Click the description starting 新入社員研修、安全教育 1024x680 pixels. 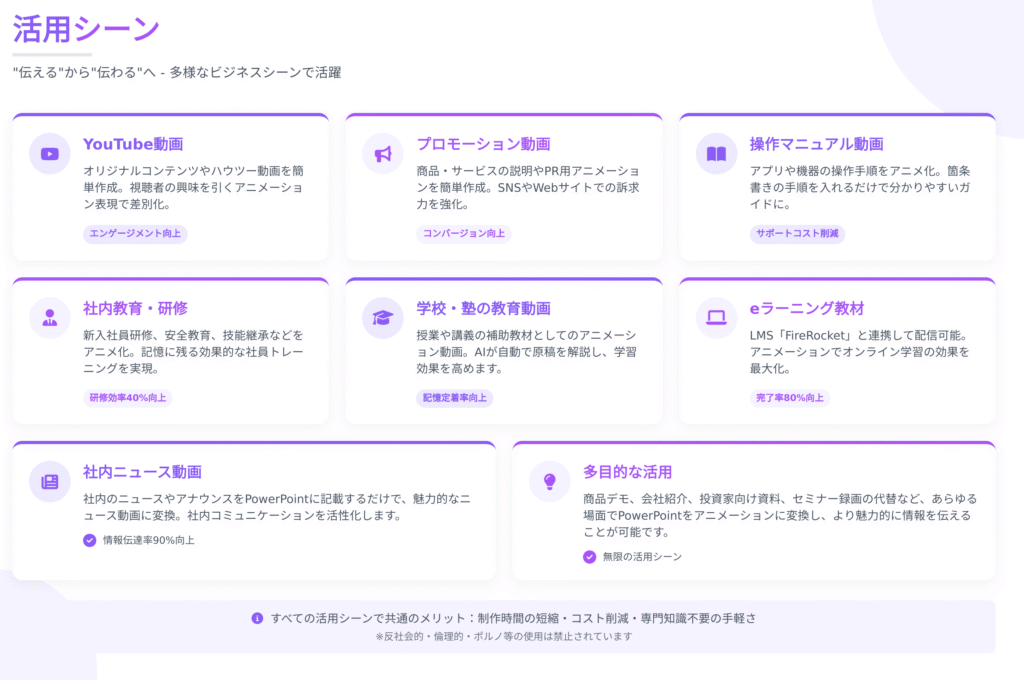point(193,351)
